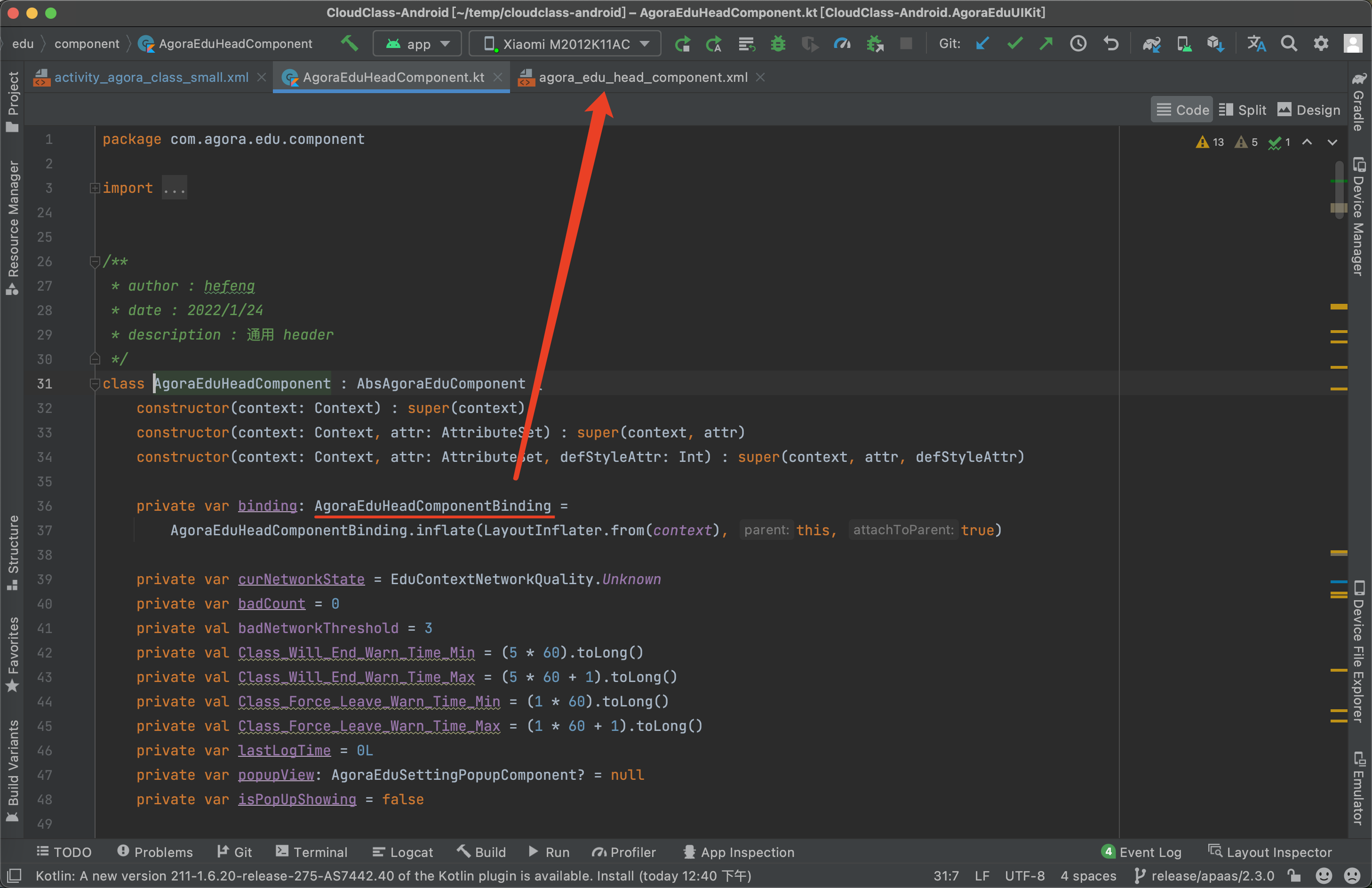Viewport: 1372px width, 888px height.
Task: Click the Make Project hammer icon
Action: (349, 43)
